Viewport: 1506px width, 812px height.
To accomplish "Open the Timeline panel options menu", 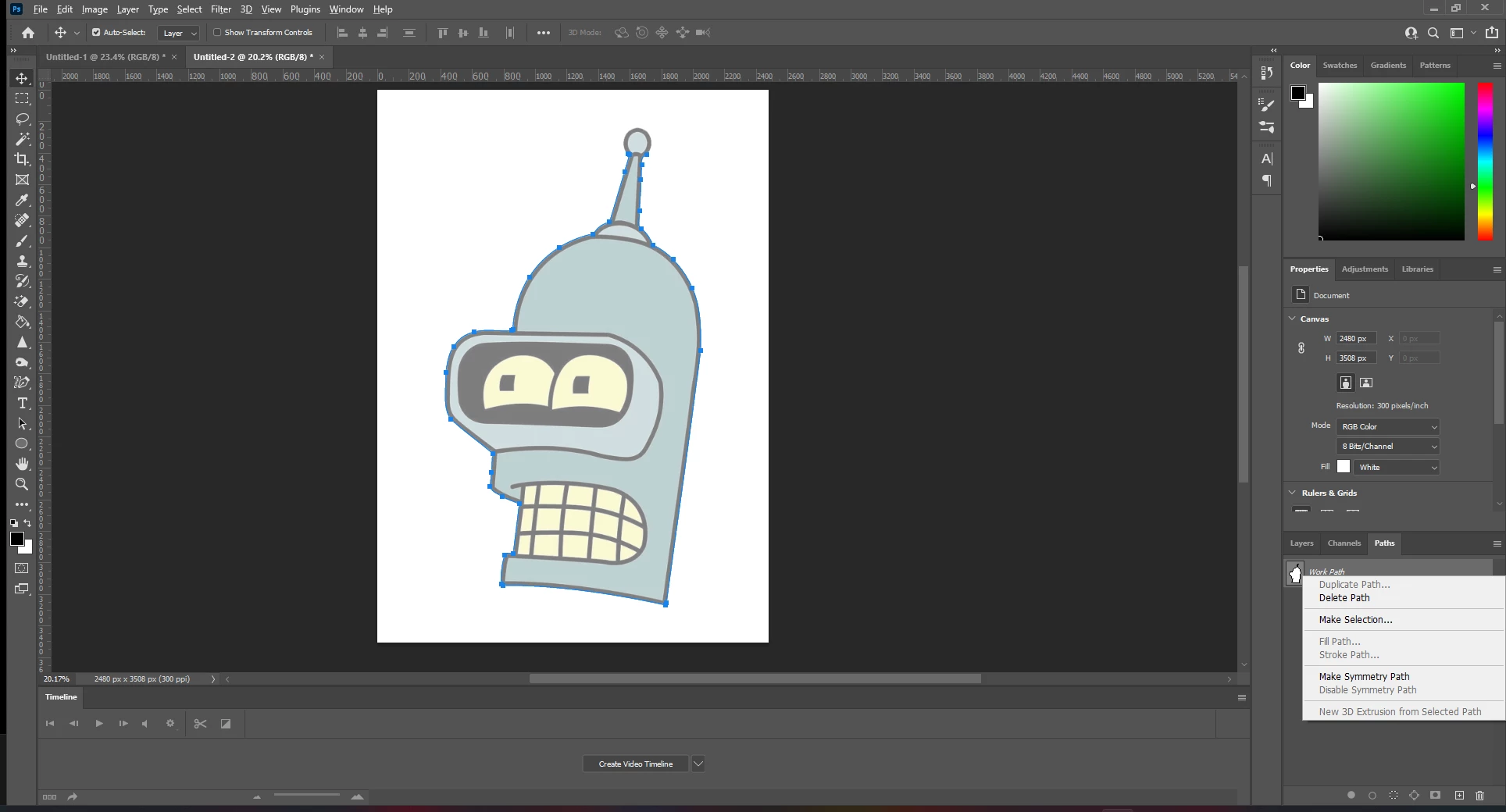I will pos(1242,697).
